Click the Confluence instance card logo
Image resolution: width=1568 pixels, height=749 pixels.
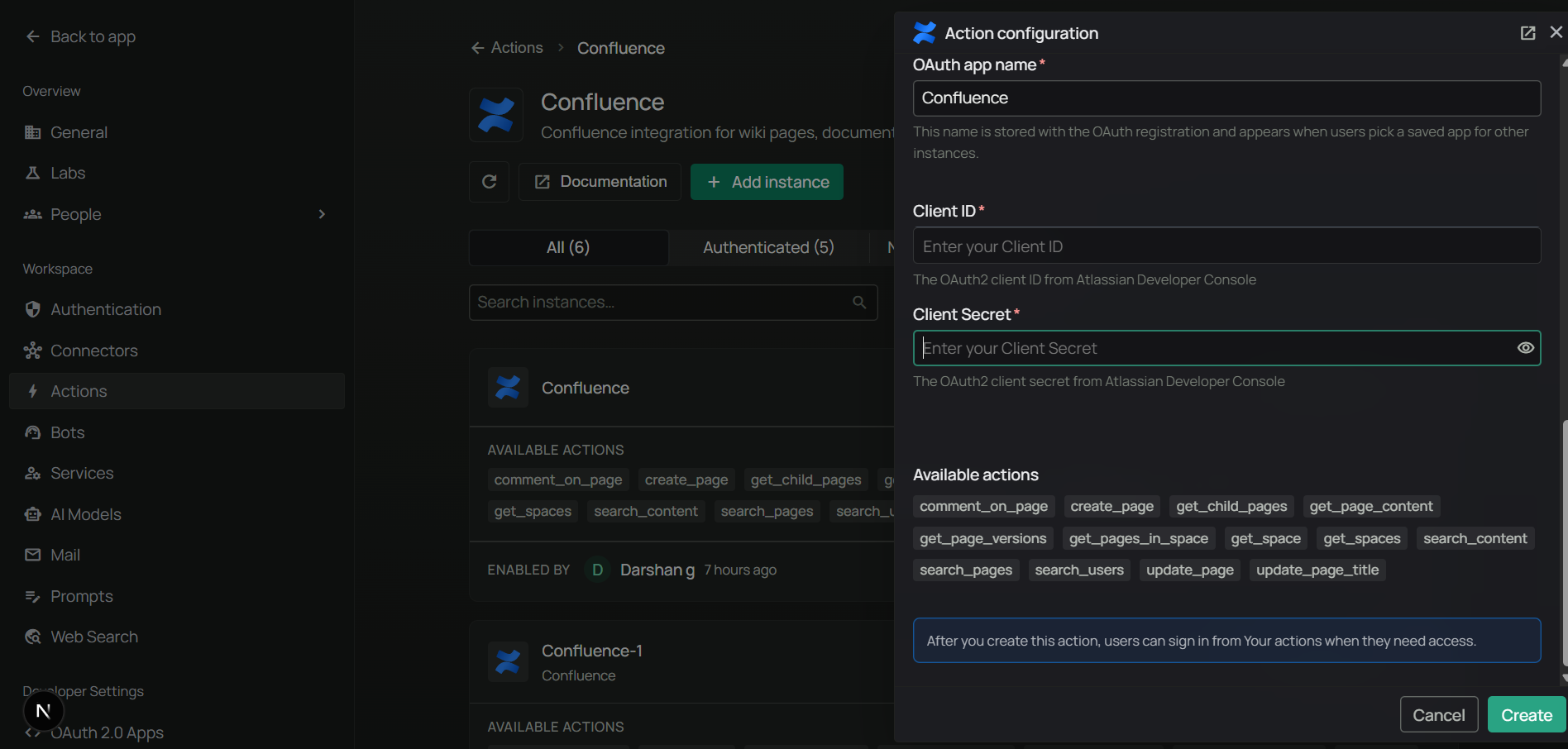508,387
